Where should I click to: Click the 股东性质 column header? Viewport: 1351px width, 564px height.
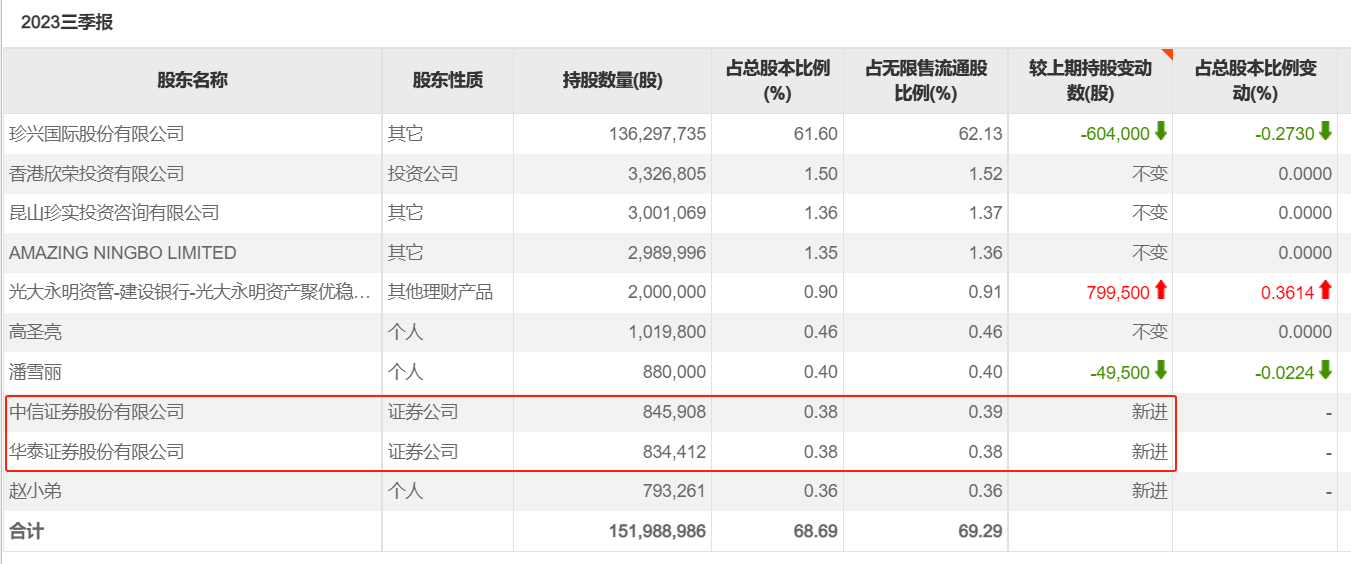click(448, 81)
